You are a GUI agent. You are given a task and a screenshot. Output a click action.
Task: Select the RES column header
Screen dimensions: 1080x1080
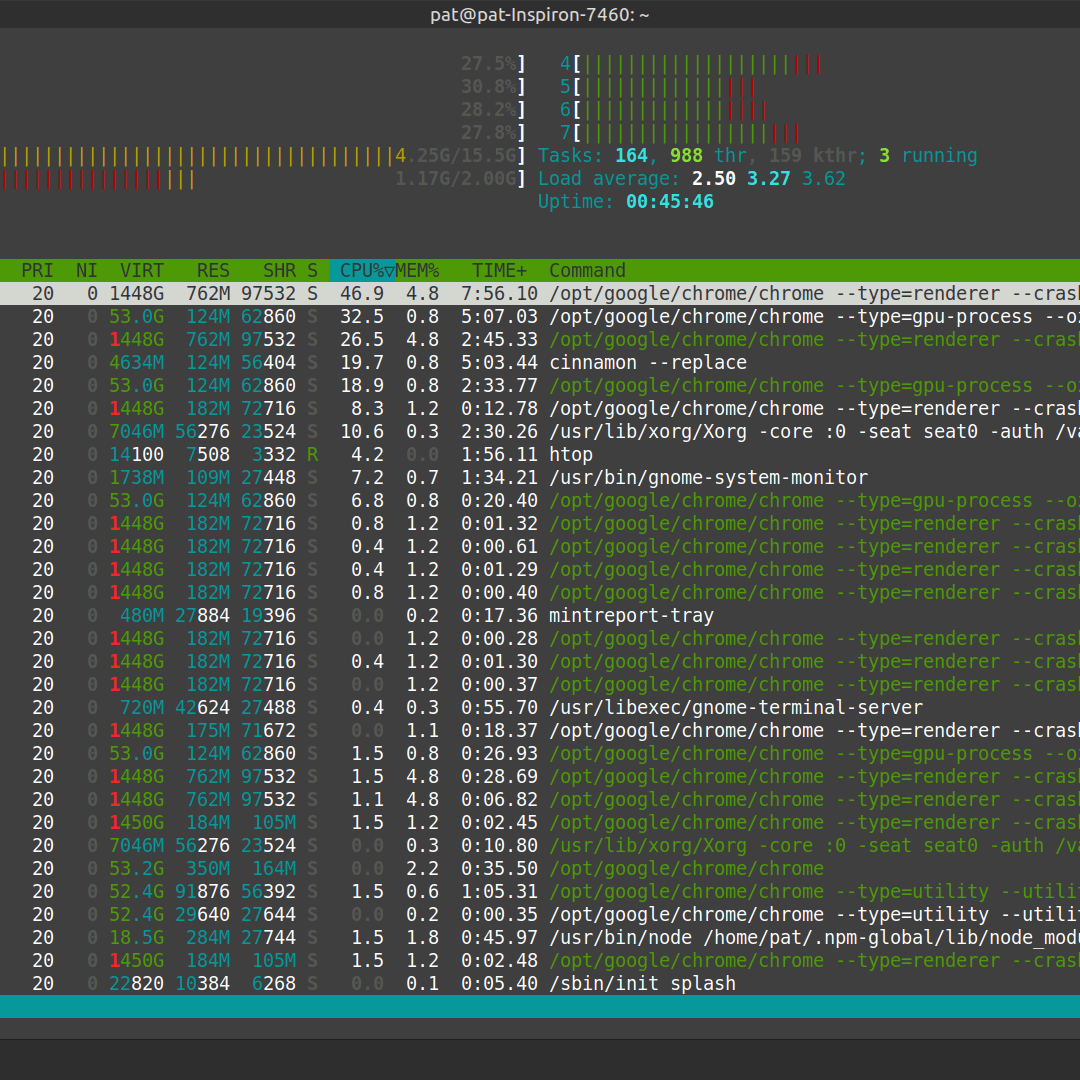[x=213, y=271]
